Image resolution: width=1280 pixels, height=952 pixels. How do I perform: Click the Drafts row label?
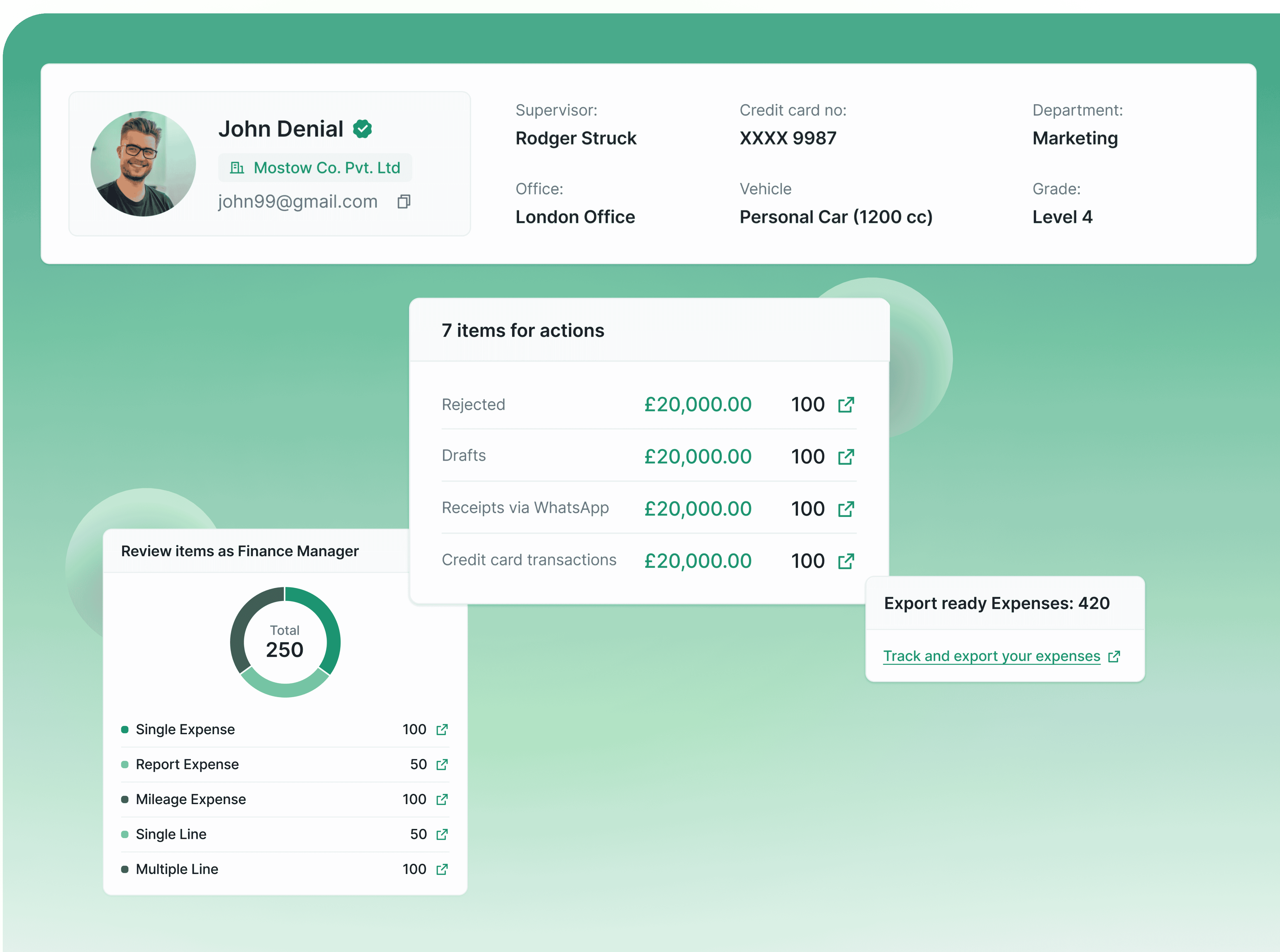point(463,456)
